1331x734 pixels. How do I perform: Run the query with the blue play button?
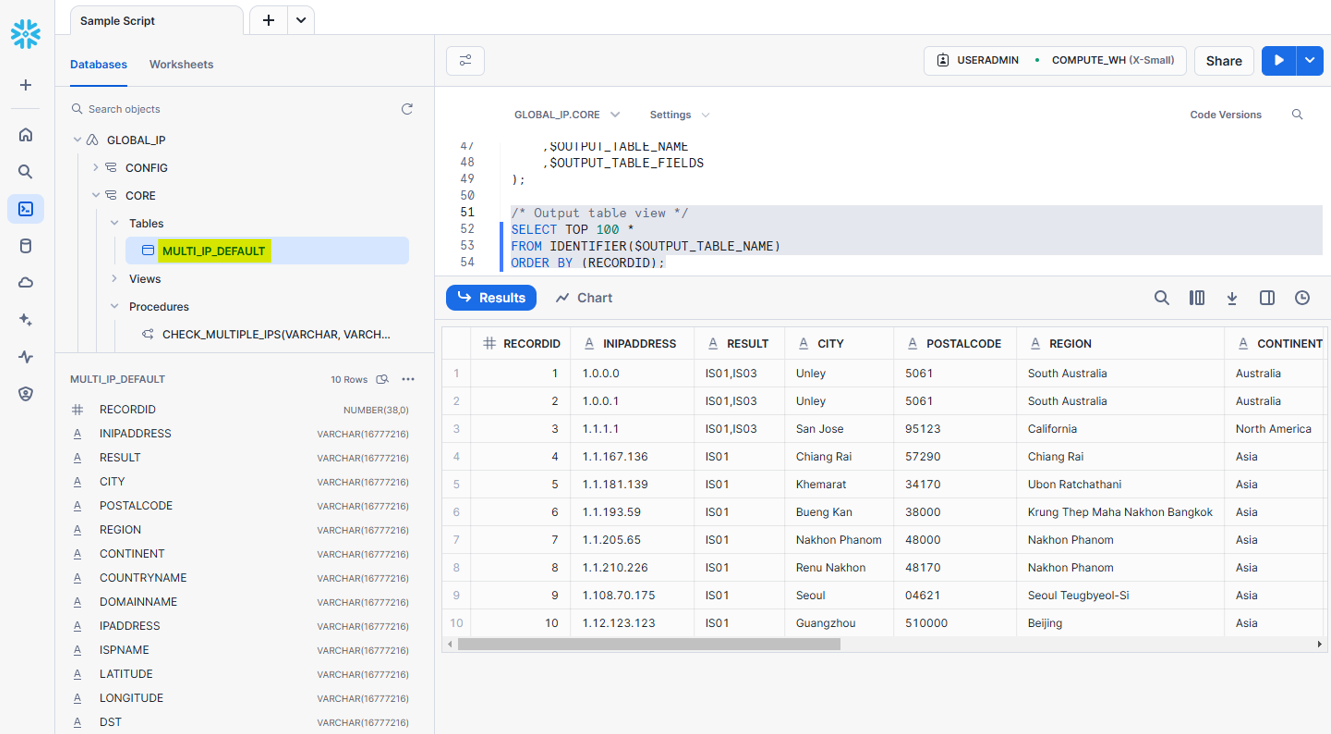click(1279, 61)
